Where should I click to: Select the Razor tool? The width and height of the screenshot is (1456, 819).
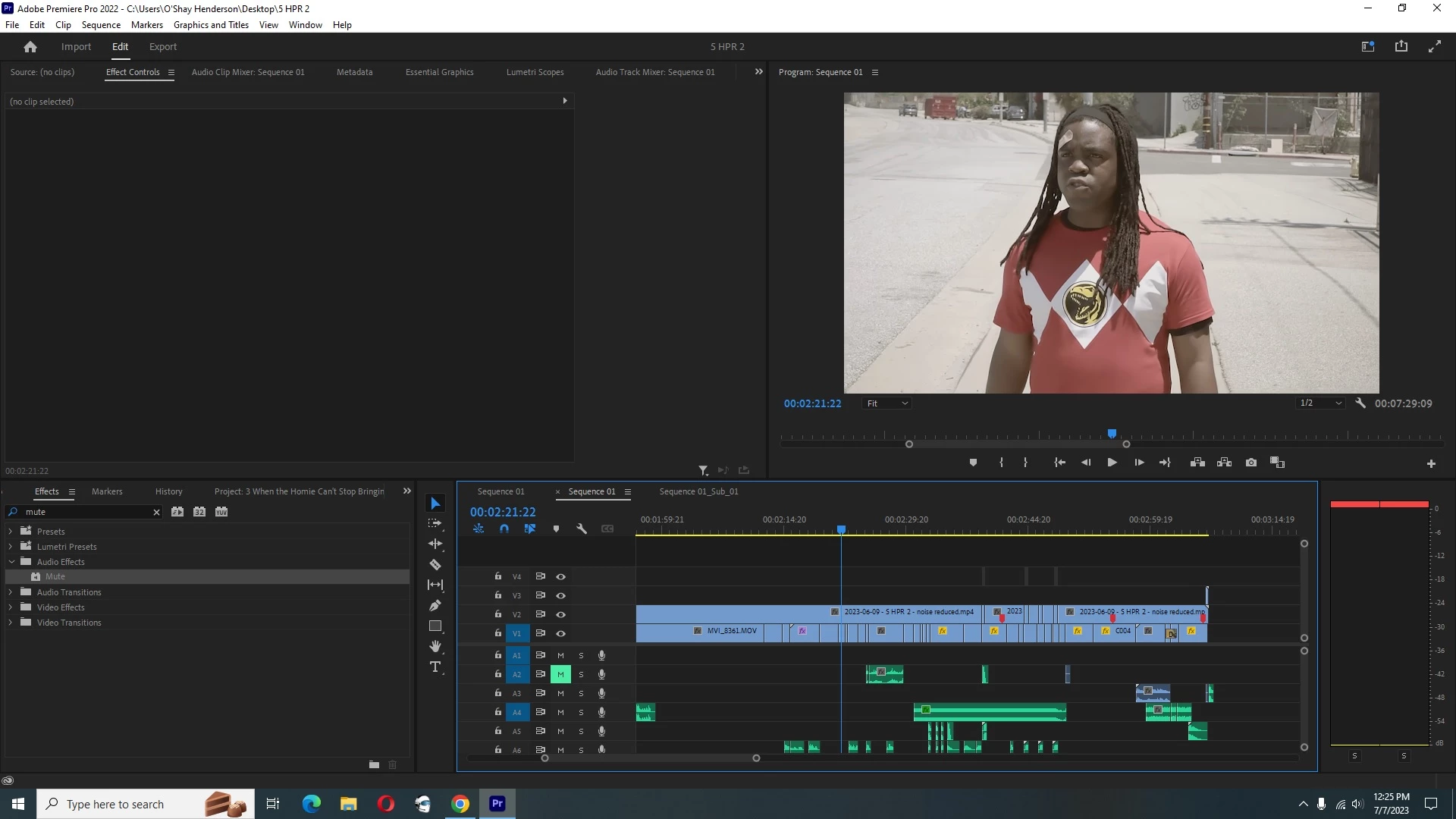coord(435,565)
